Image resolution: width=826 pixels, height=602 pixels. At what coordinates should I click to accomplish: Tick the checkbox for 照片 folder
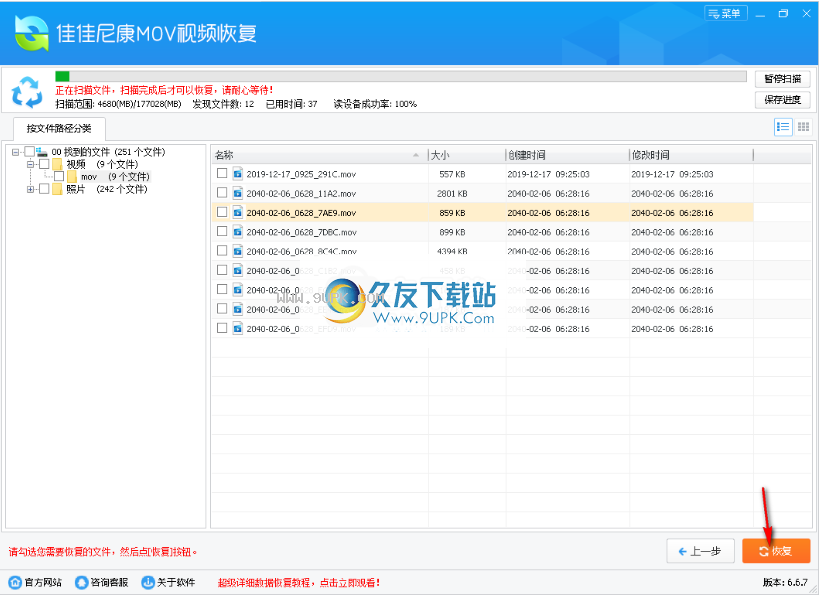point(44,189)
